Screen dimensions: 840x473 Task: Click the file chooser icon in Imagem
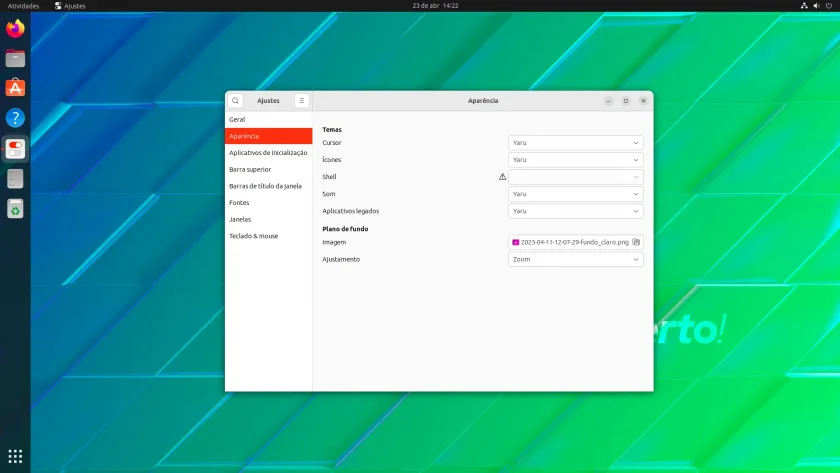636,242
